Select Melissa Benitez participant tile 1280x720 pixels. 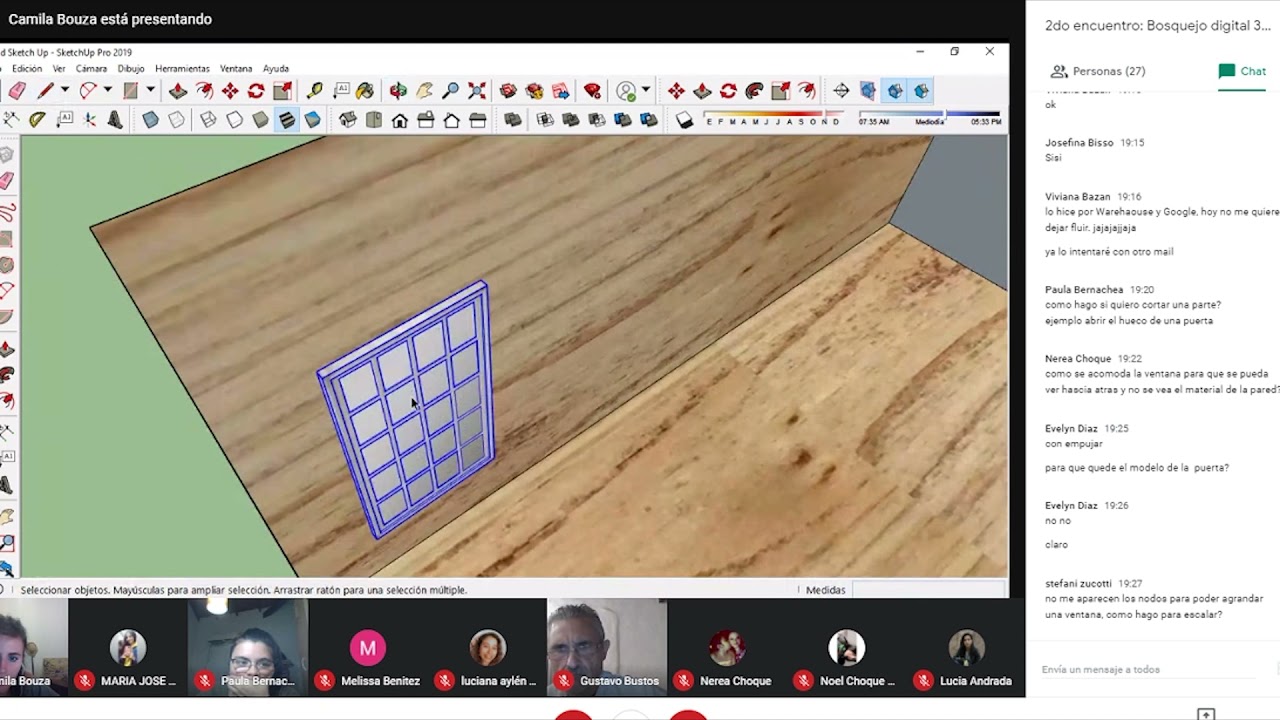click(x=368, y=646)
